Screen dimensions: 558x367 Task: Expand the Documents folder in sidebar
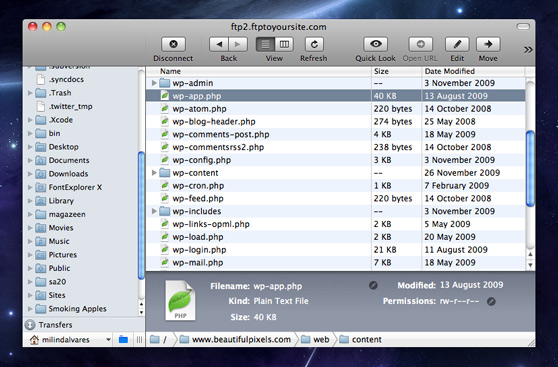[30, 160]
